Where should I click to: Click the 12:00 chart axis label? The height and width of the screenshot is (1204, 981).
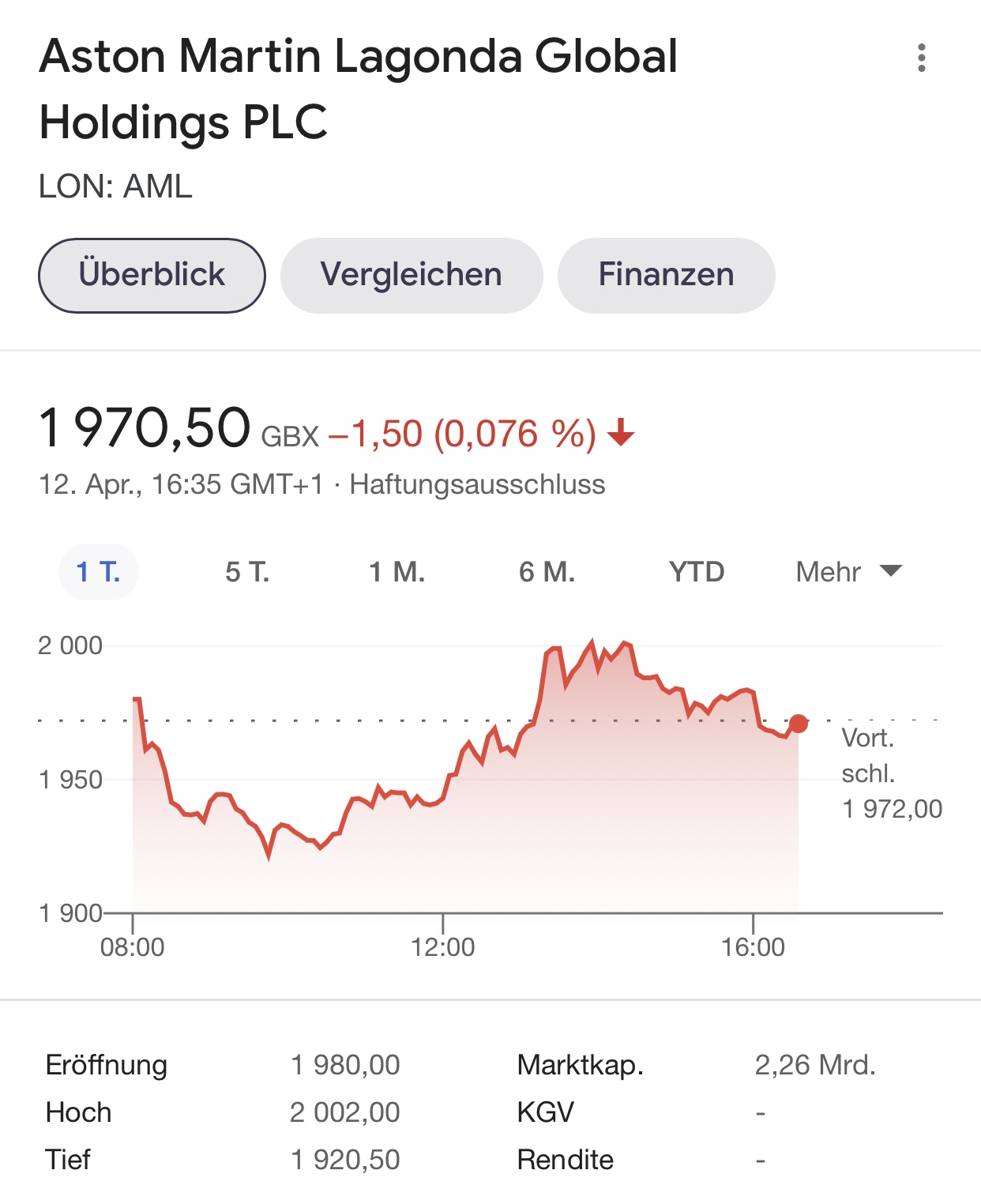[x=443, y=946]
